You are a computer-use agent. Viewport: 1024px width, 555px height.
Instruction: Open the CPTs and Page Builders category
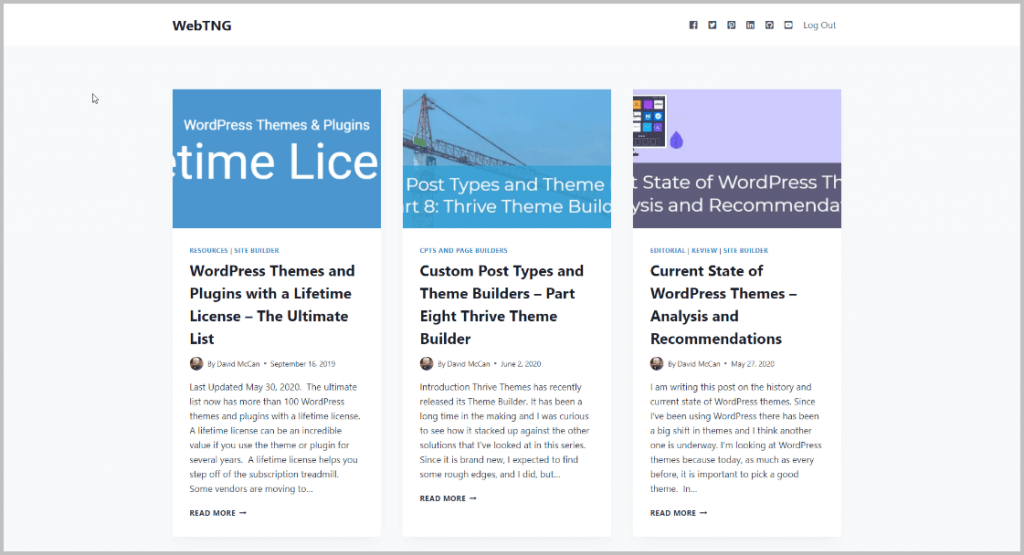tap(464, 250)
